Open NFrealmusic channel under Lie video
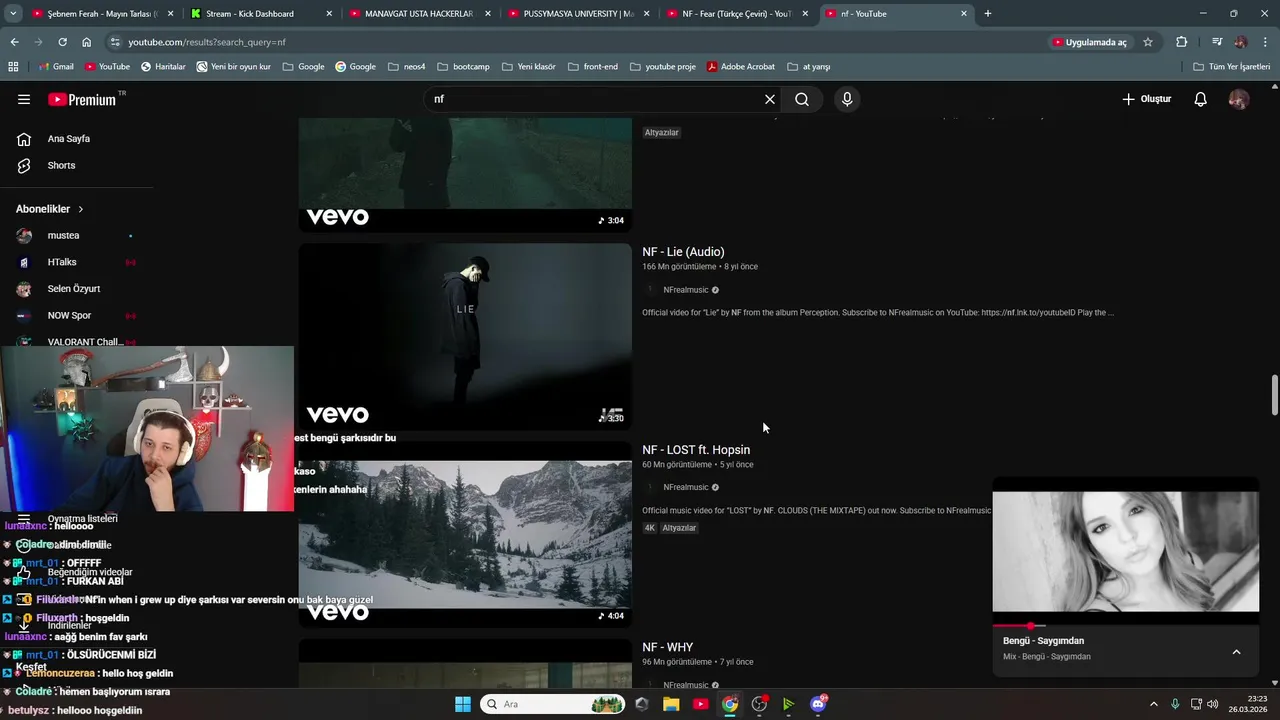This screenshot has width=1280, height=720. click(685, 290)
